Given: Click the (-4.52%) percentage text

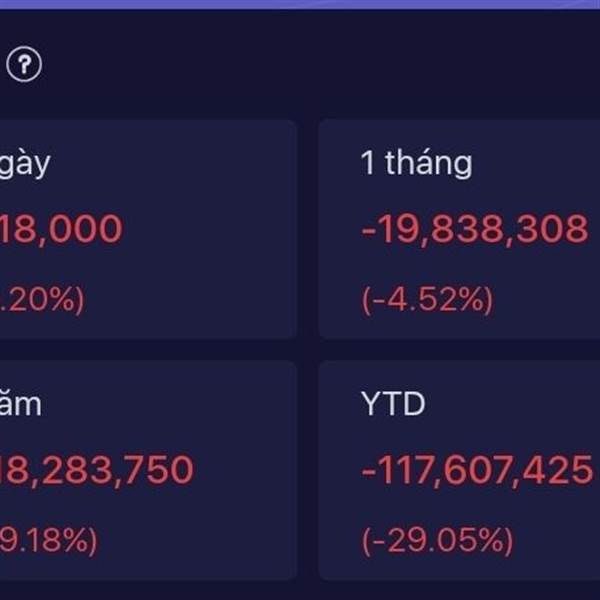Looking at the screenshot, I should [427, 299].
